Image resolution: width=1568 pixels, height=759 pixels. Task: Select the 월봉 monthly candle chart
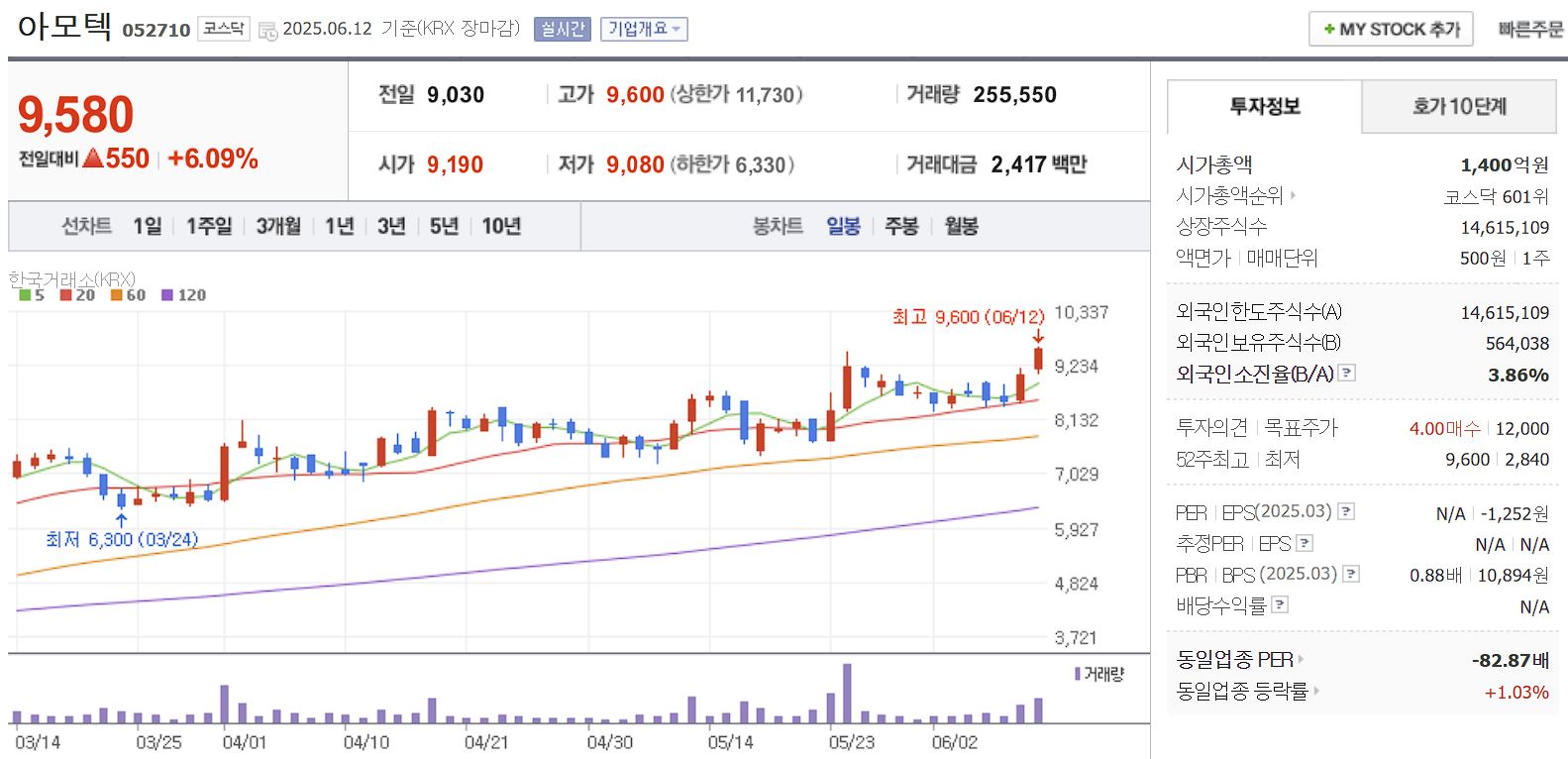pyautogui.click(x=961, y=226)
